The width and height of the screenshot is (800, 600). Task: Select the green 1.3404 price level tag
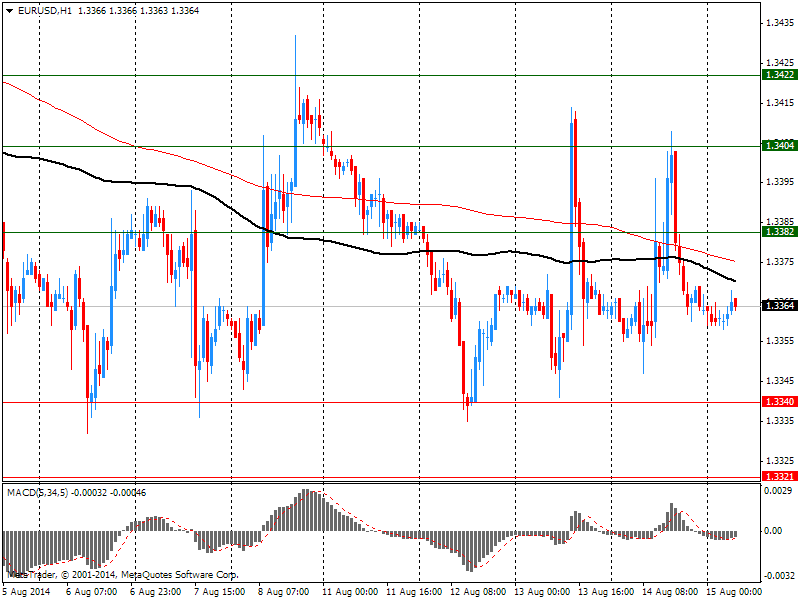coord(779,146)
